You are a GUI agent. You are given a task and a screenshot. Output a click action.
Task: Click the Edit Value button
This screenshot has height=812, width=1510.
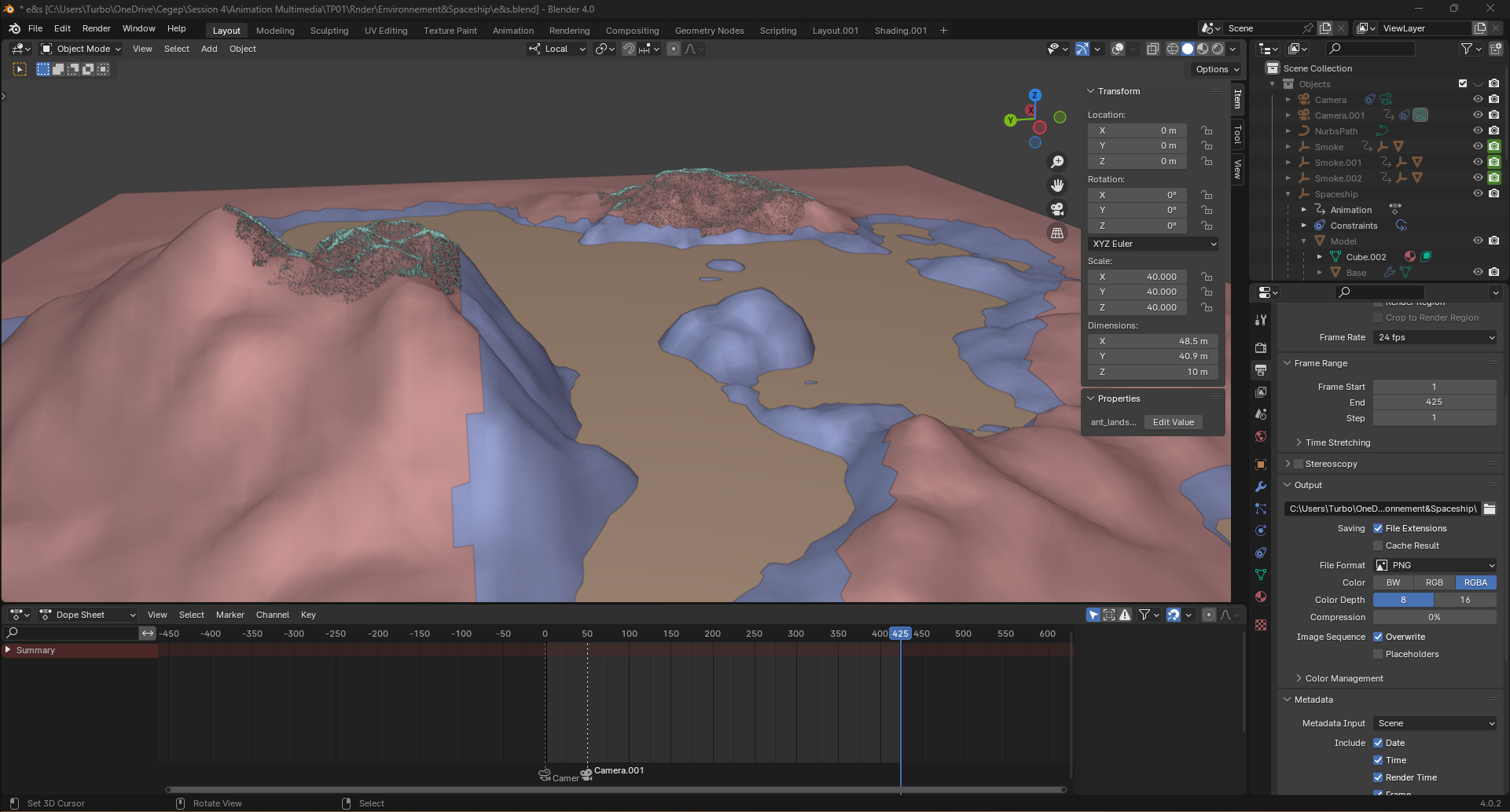[1173, 422]
